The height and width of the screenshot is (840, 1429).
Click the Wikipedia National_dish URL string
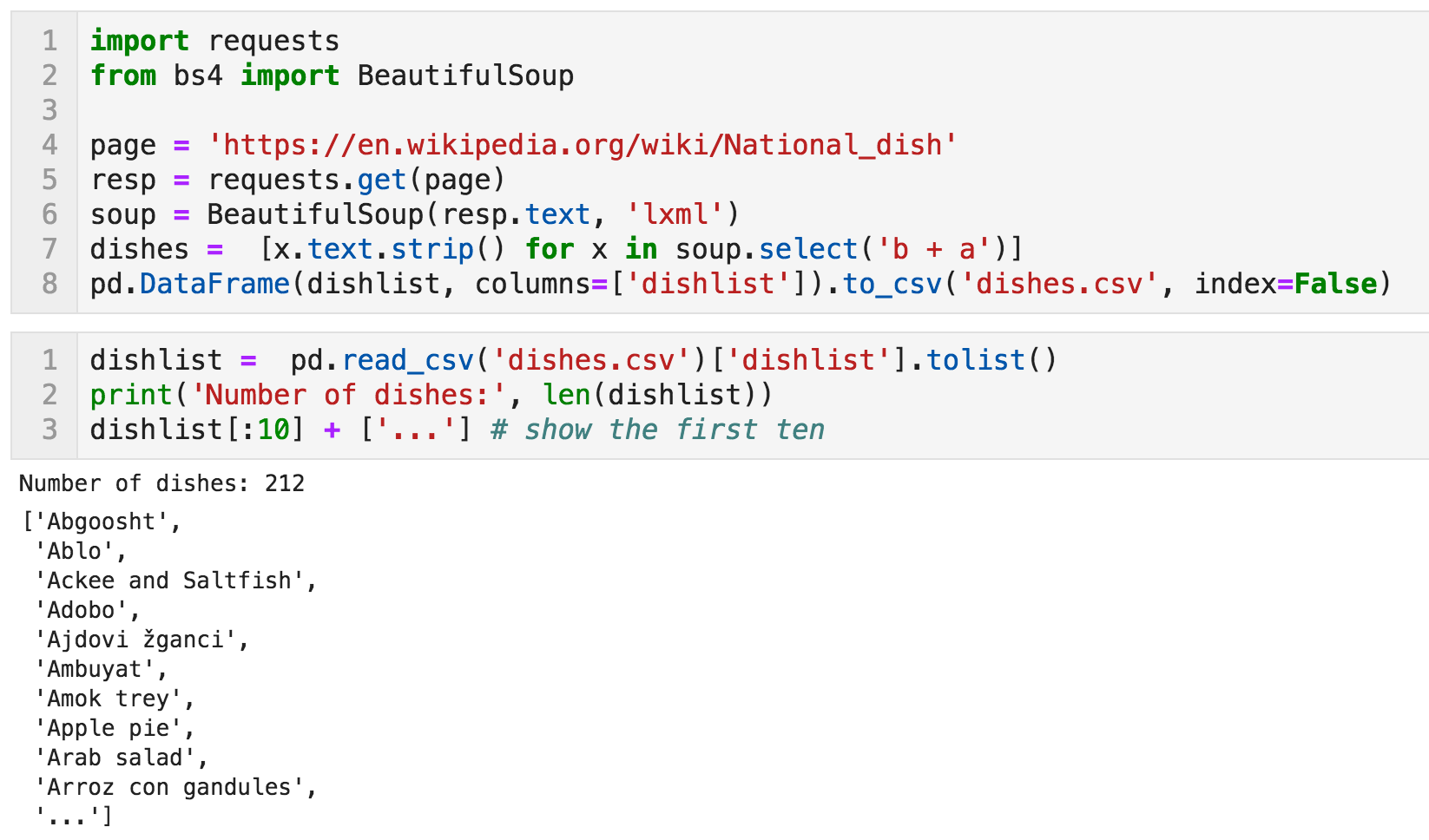(x=582, y=145)
